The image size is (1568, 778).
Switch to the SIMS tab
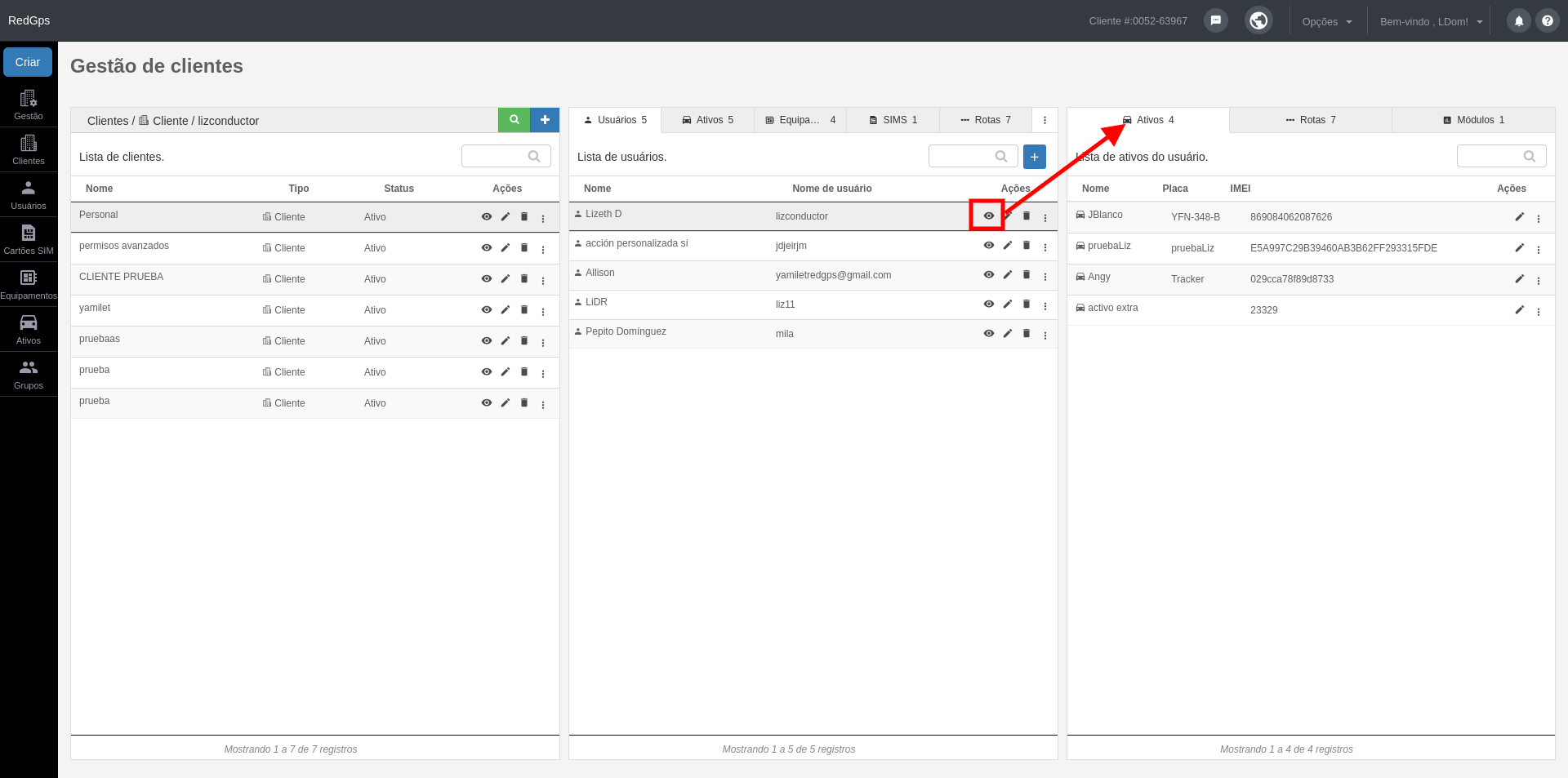893,120
